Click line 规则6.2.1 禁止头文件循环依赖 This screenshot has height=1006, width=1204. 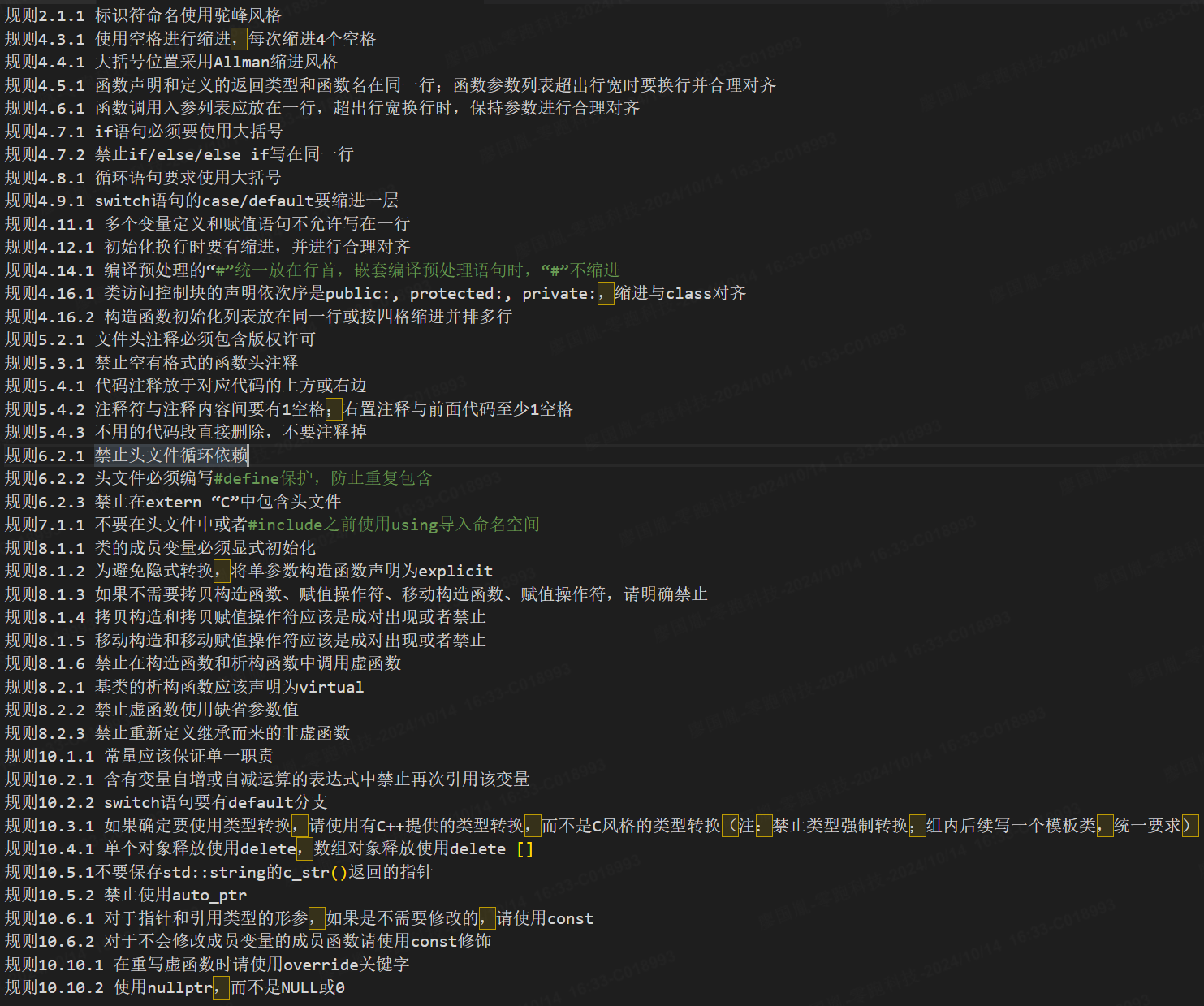coord(127,456)
